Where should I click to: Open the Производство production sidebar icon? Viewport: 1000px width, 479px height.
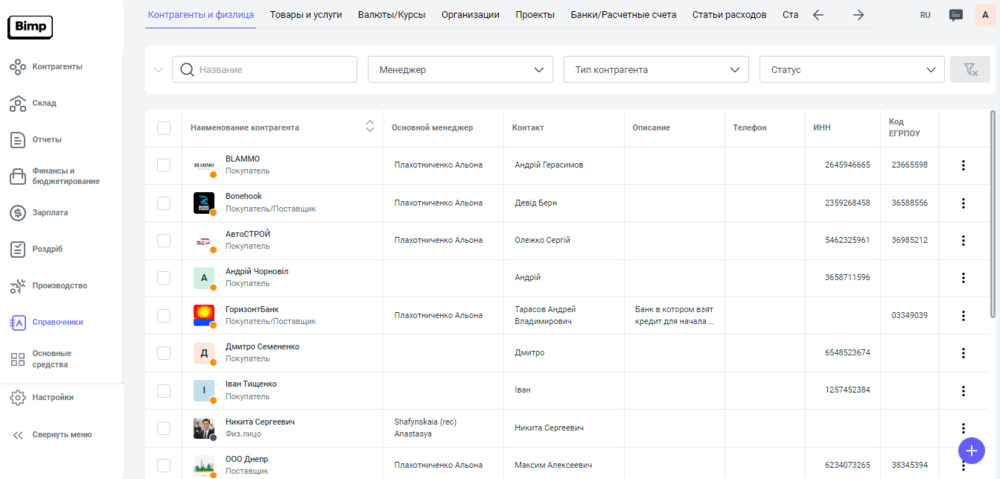tap(17, 286)
